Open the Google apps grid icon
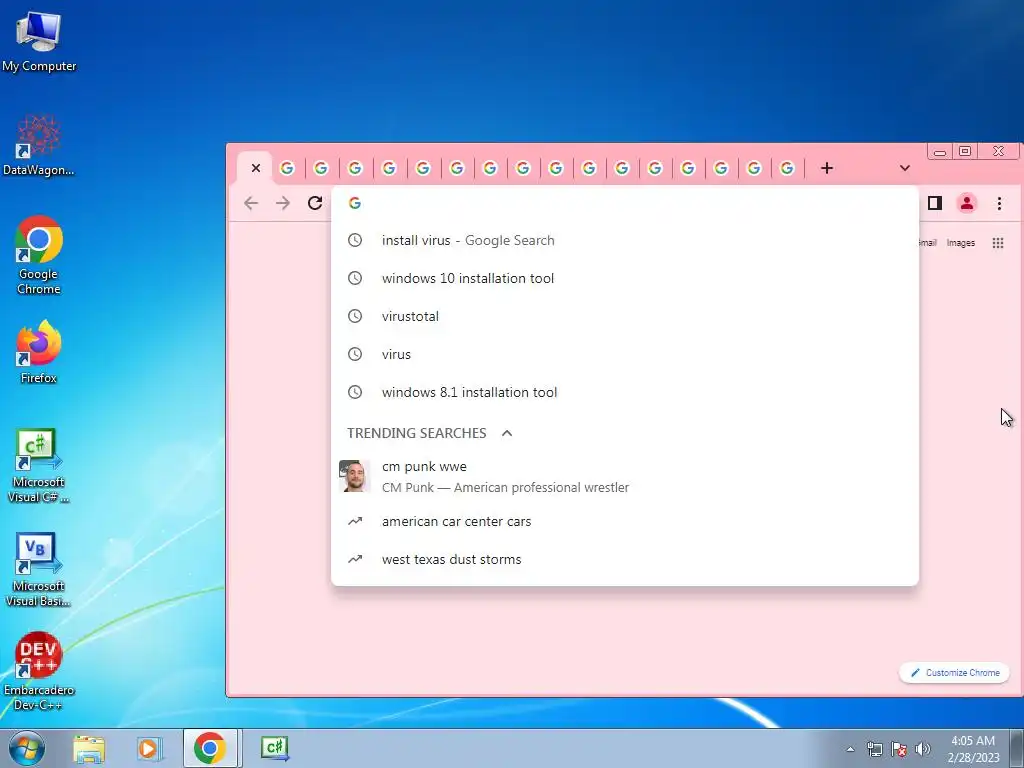Image resolution: width=1024 pixels, height=768 pixels. (998, 243)
